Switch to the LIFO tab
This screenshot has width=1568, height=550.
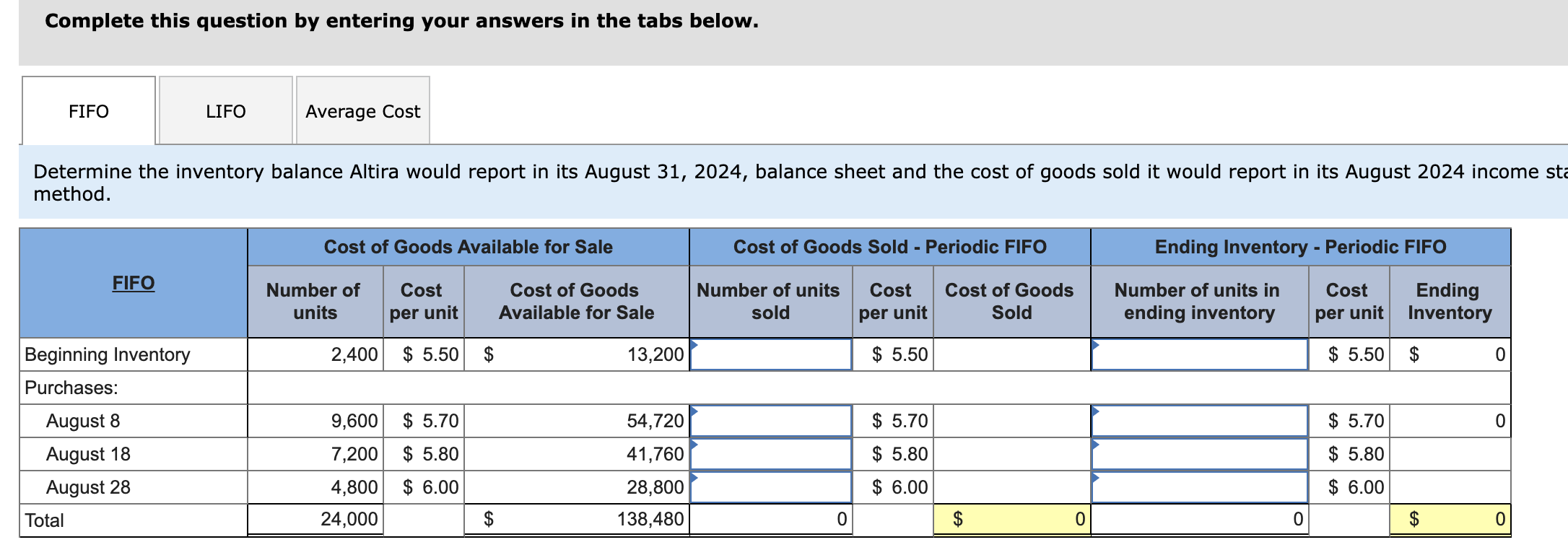(x=225, y=110)
